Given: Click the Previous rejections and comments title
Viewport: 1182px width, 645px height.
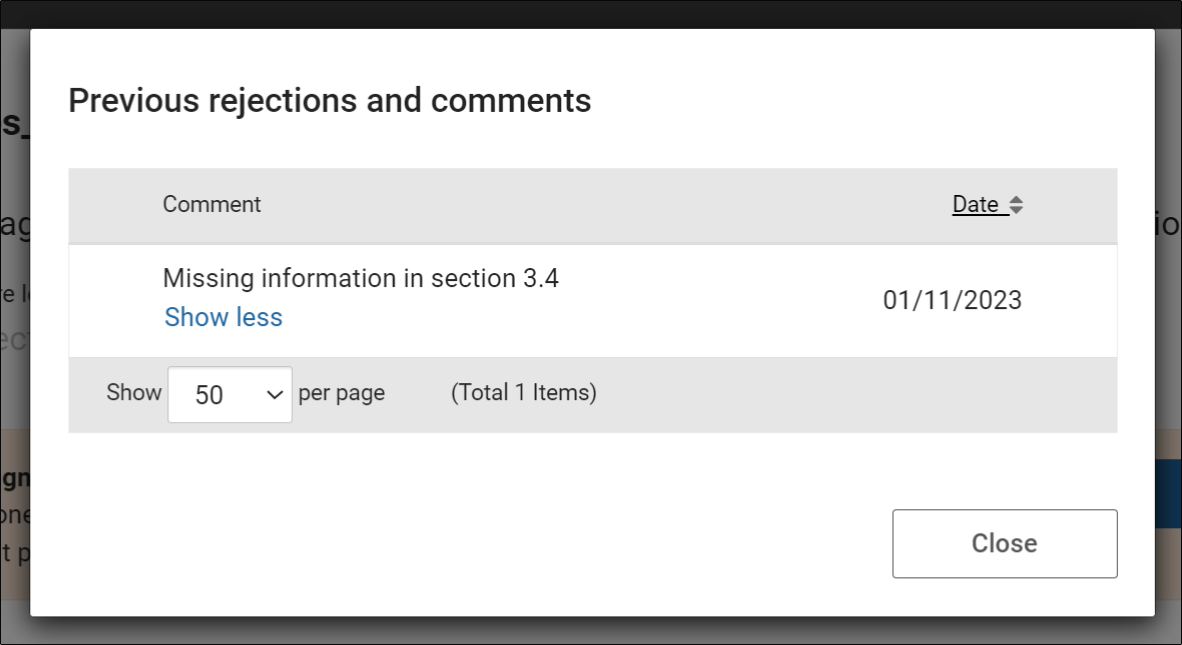Looking at the screenshot, I should (x=329, y=100).
